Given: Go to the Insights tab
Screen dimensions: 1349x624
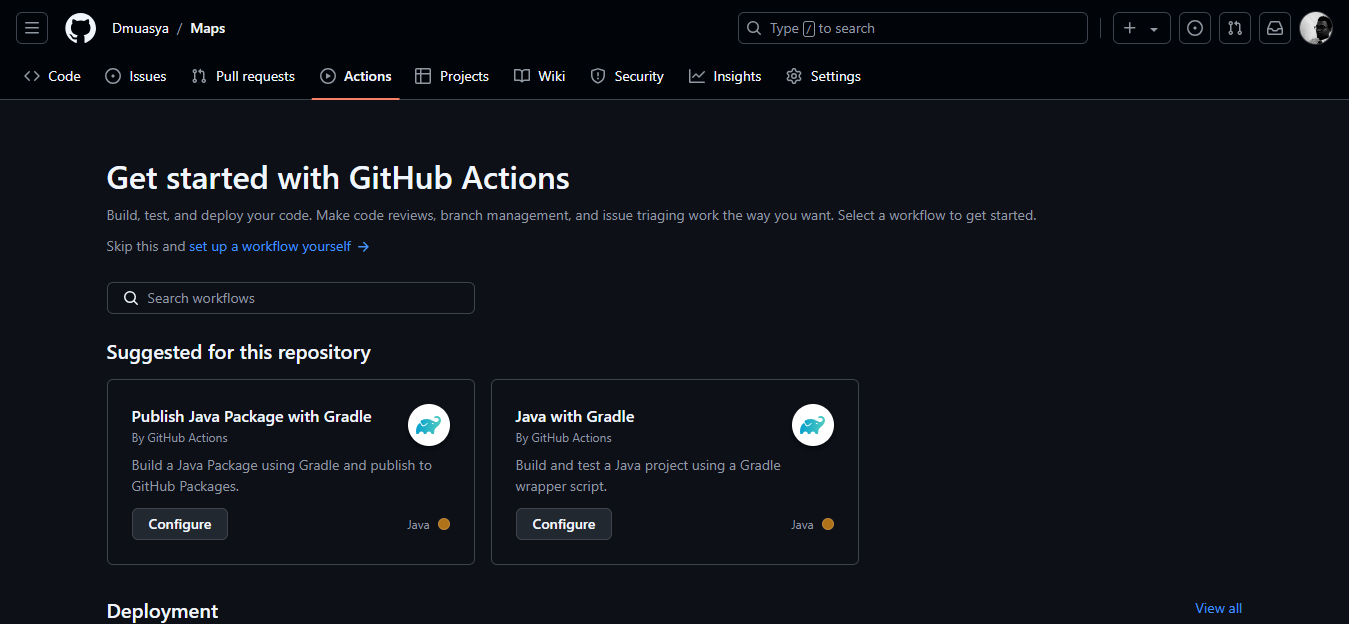Looking at the screenshot, I should click(x=725, y=76).
